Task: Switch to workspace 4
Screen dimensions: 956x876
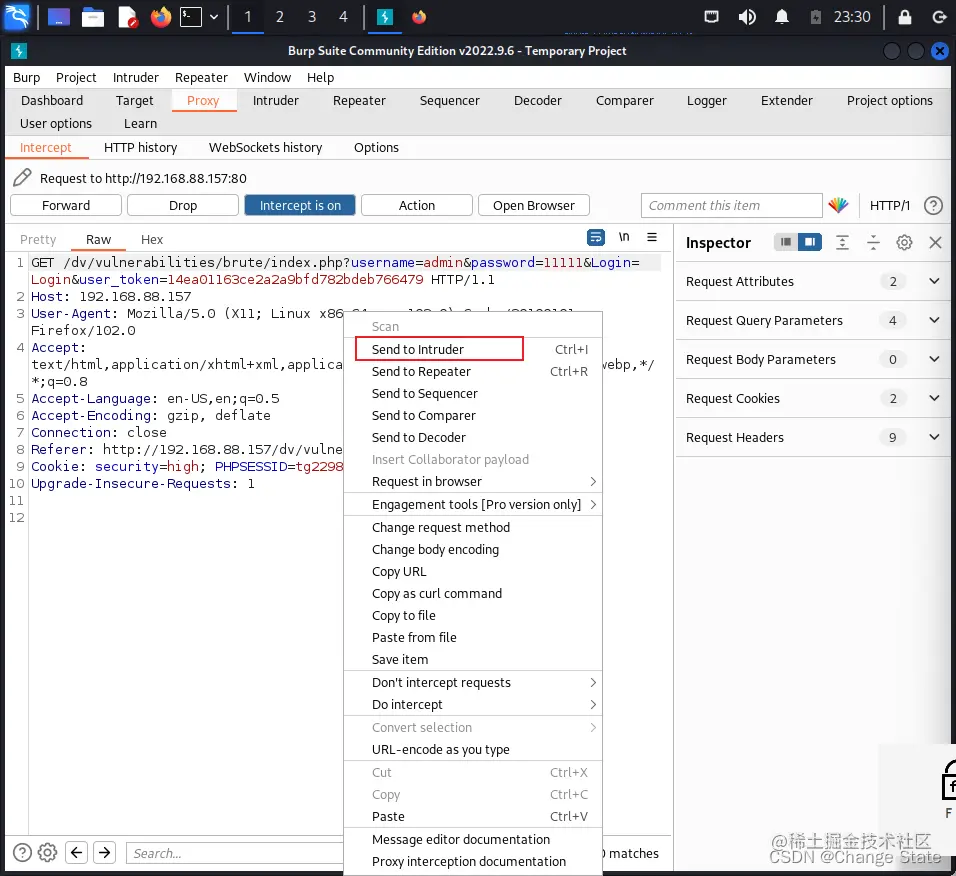Action: pyautogui.click(x=343, y=17)
